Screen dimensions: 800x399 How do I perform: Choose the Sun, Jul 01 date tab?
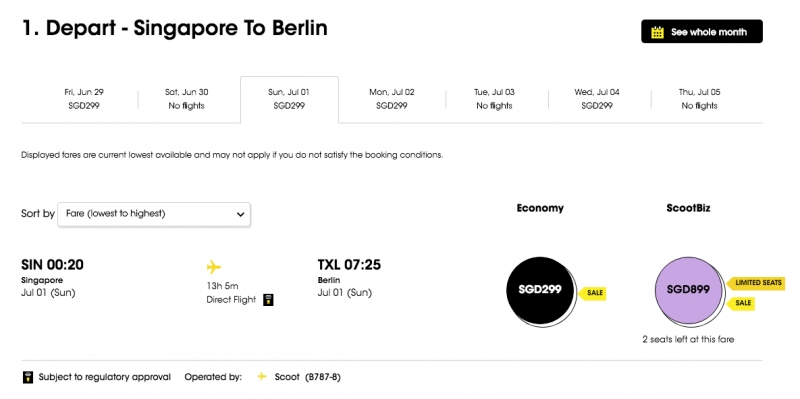[x=289, y=99]
